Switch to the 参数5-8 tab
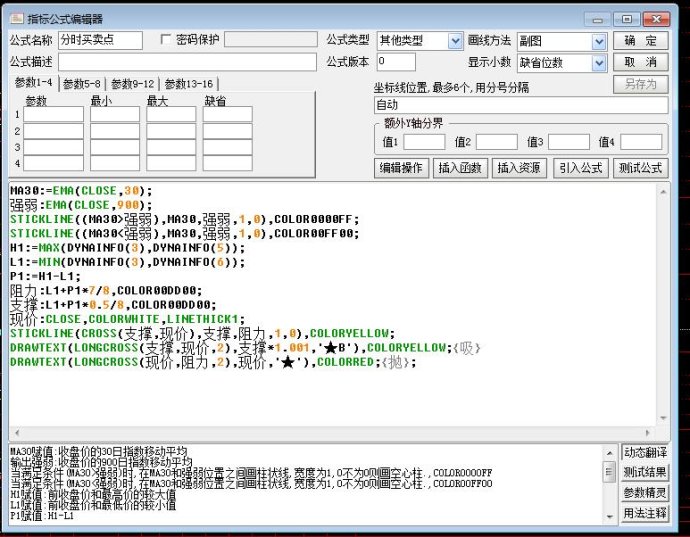 (x=82, y=84)
